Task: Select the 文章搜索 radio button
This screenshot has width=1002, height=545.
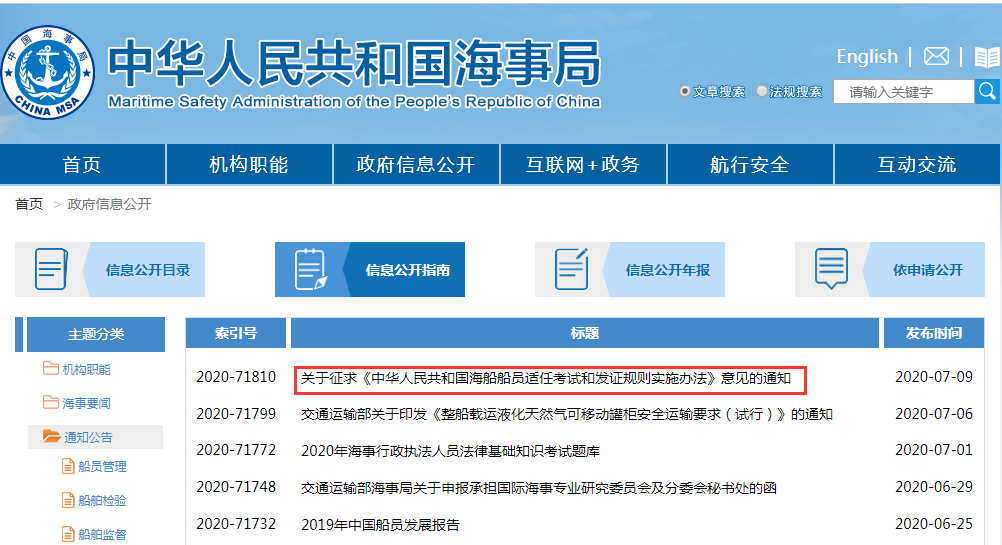Action: click(685, 91)
